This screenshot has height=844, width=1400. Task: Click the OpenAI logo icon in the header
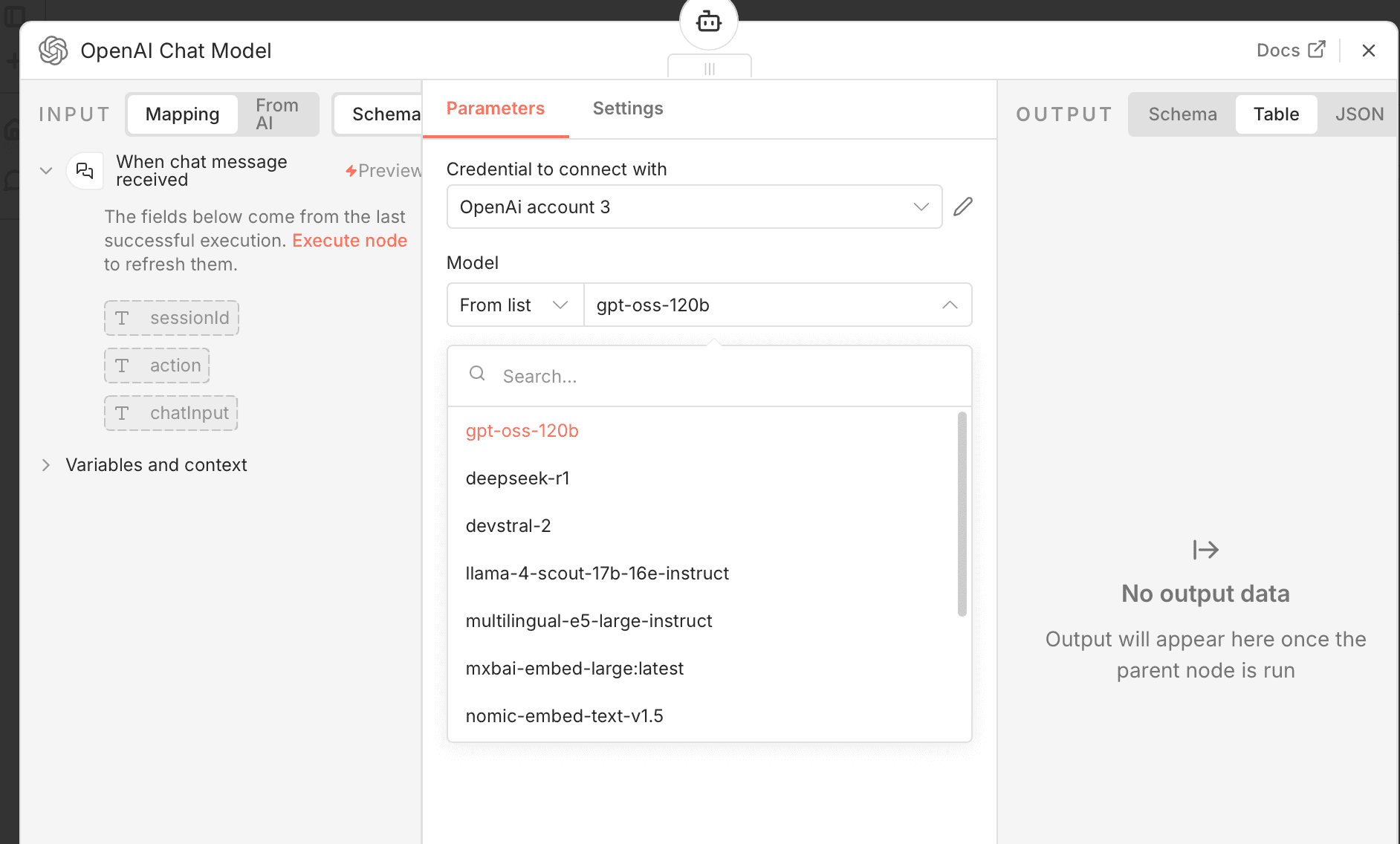(54, 51)
